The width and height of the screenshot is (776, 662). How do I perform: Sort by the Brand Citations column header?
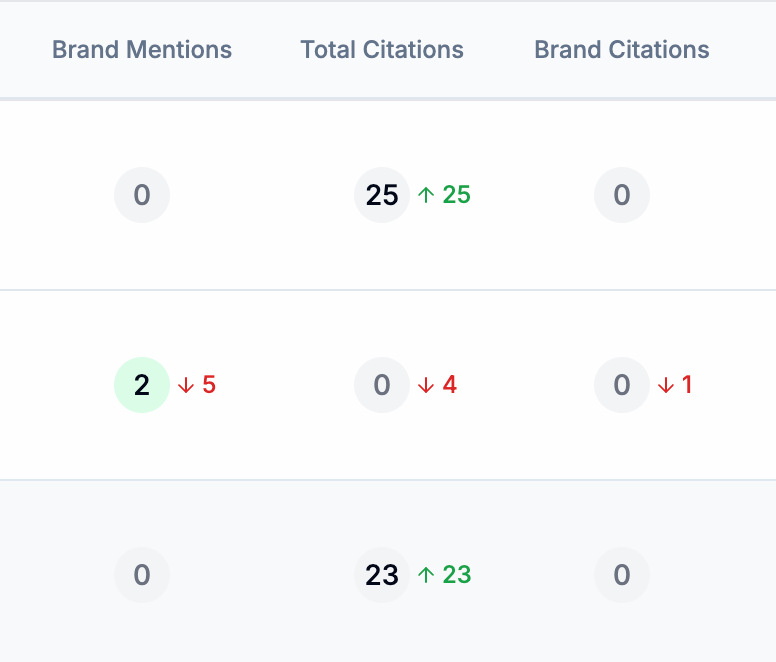[622, 50]
